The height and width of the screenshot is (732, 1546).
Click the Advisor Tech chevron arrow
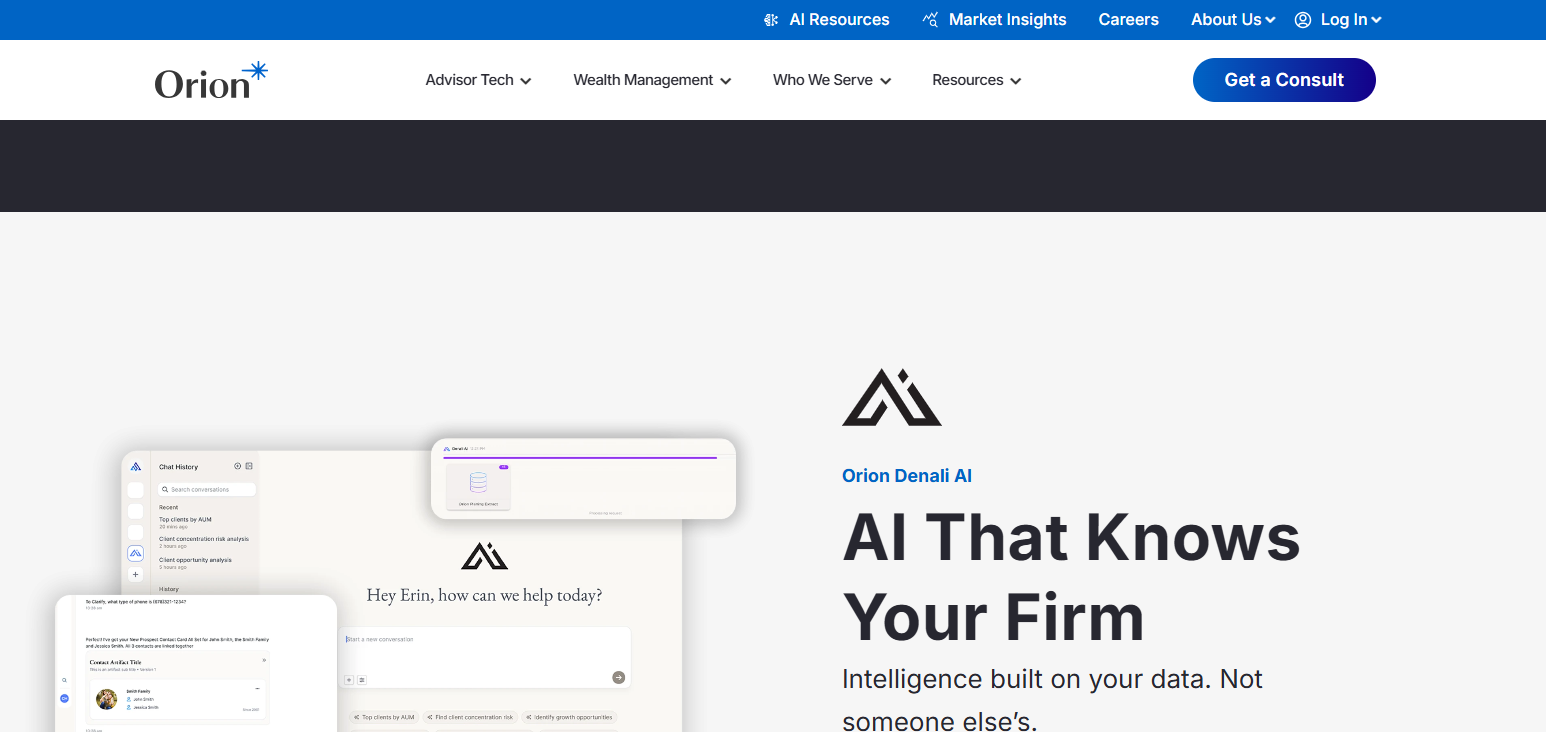point(526,81)
